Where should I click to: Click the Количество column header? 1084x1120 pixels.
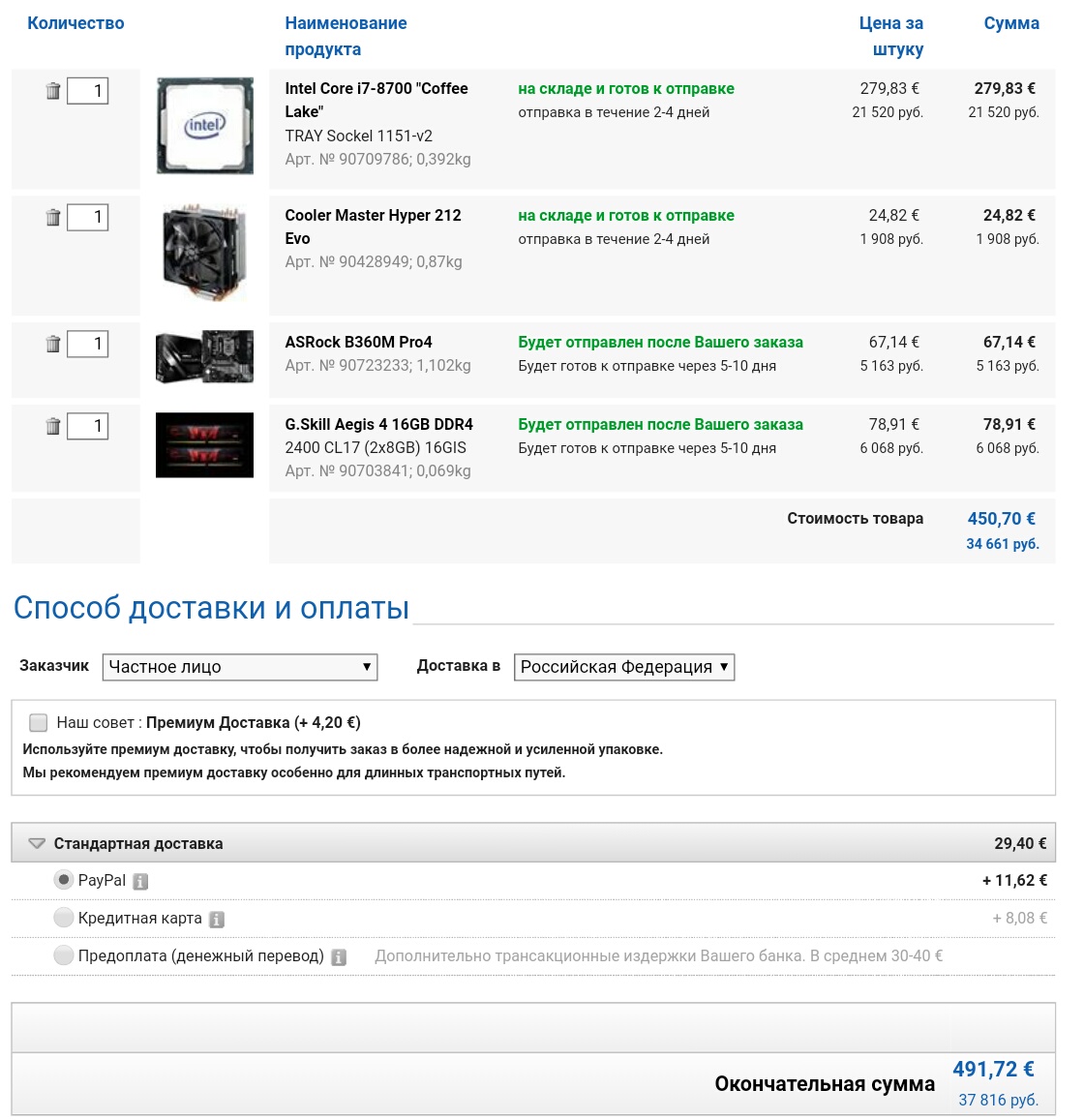pyautogui.click(x=75, y=23)
